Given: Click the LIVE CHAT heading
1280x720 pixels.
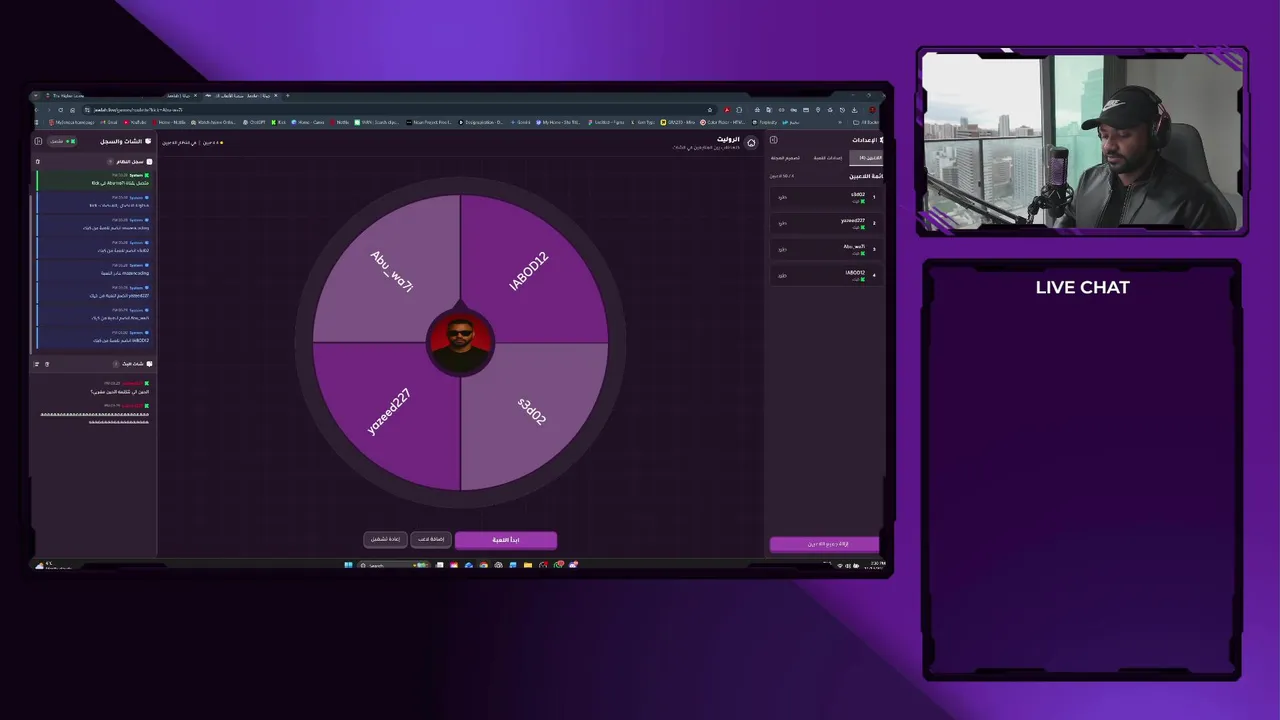Looking at the screenshot, I should pos(1082,287).
